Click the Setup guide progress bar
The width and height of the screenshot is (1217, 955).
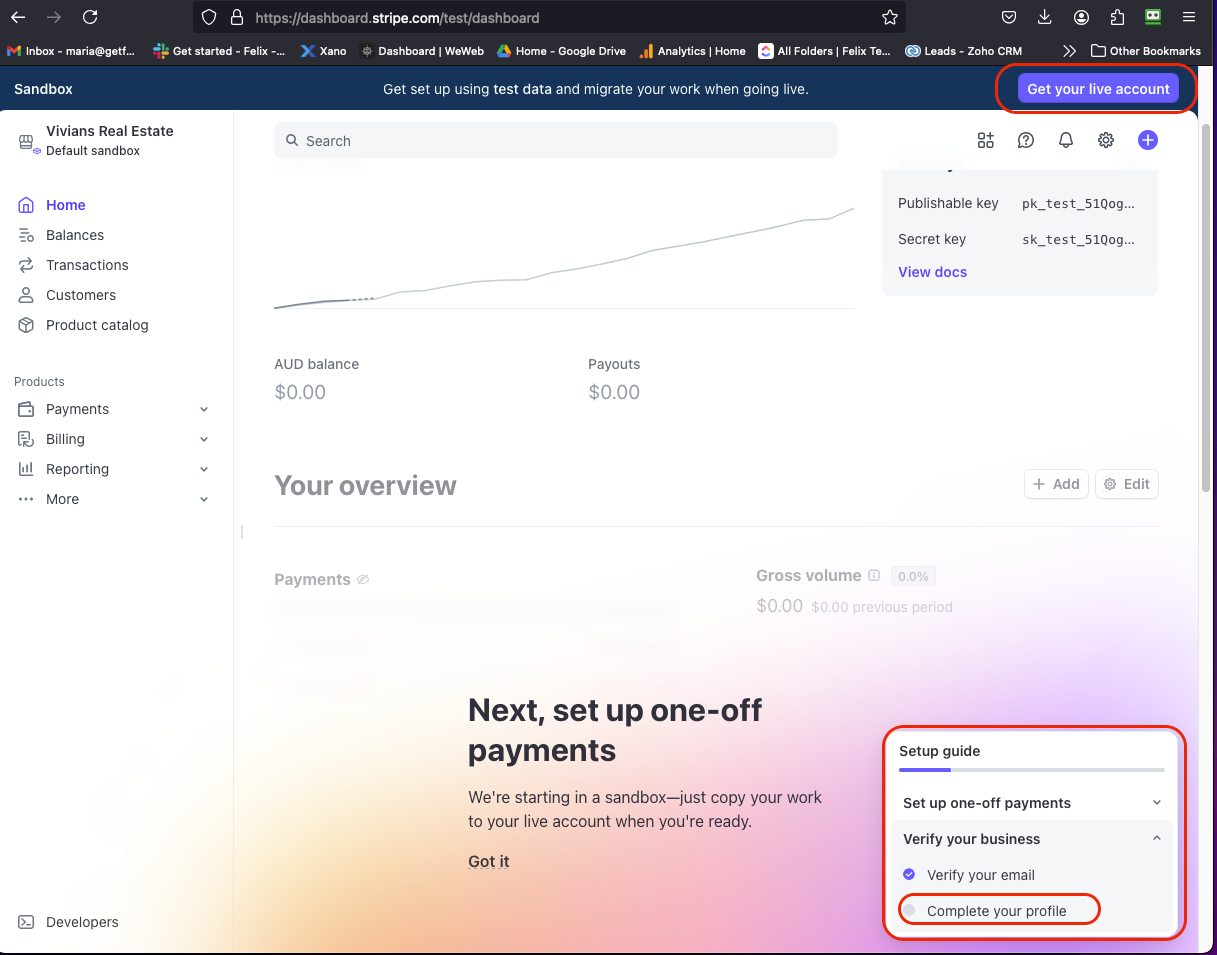click(x=1032, y=770)
